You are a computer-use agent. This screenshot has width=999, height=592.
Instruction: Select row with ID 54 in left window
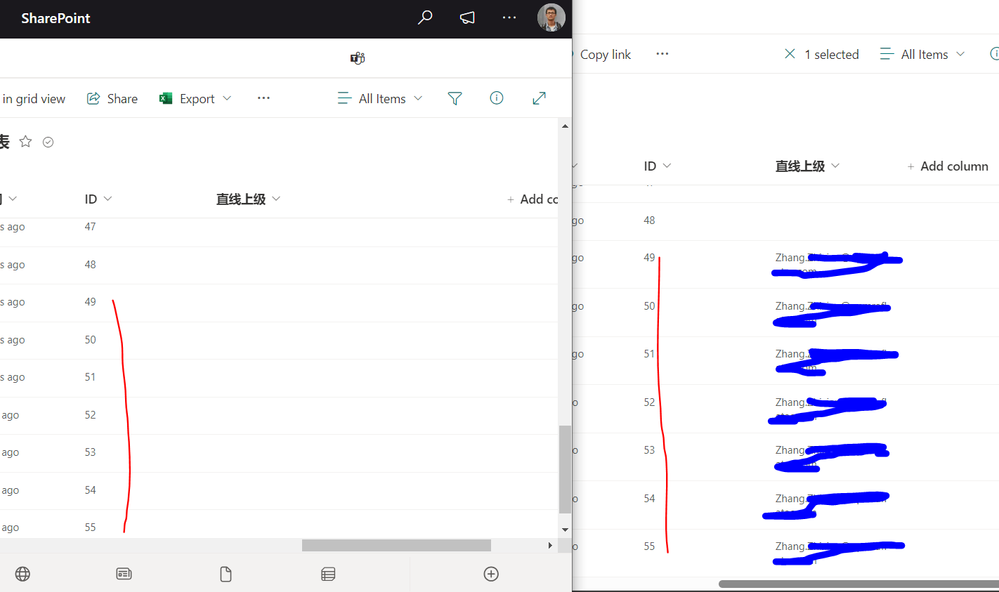point(279,491)
